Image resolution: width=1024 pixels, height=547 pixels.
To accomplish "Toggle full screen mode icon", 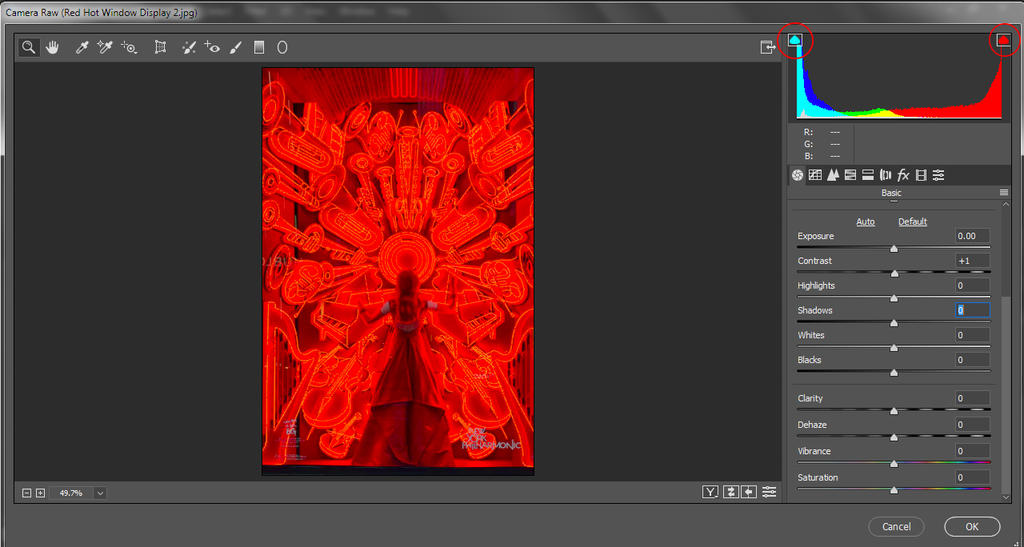I will tap(767, 47).
